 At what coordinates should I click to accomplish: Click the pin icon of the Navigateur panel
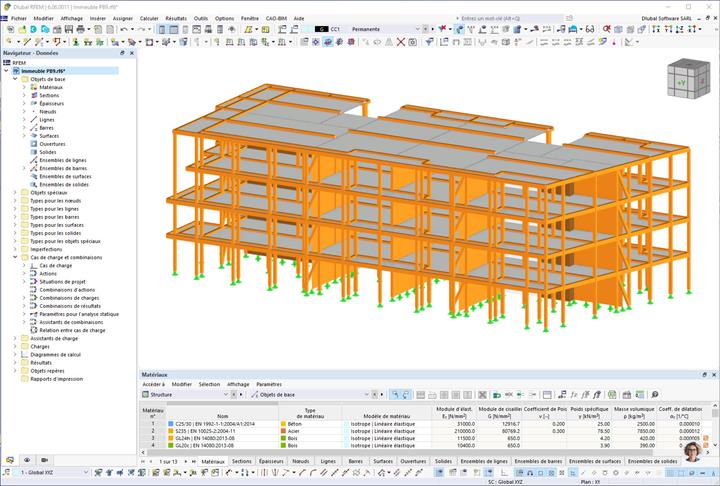122,53
